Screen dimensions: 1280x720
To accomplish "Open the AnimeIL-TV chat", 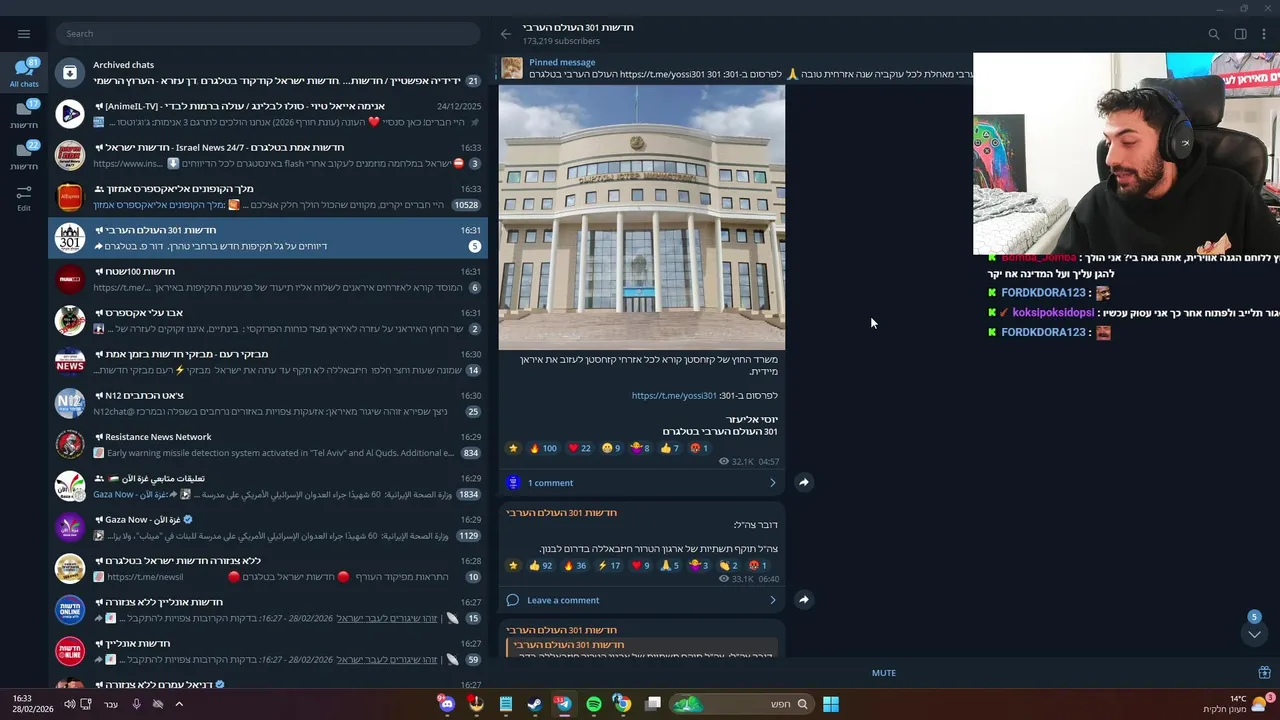I will tap(268, 114).
